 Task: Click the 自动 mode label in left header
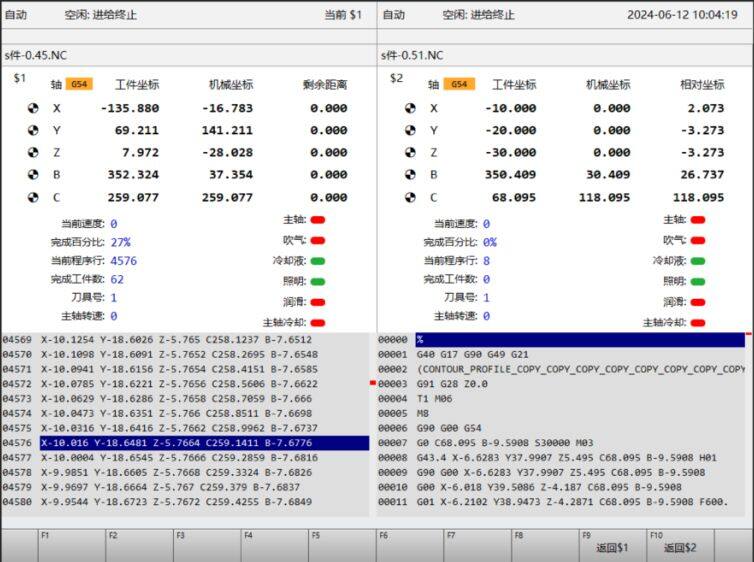click(x=16, y=15)
